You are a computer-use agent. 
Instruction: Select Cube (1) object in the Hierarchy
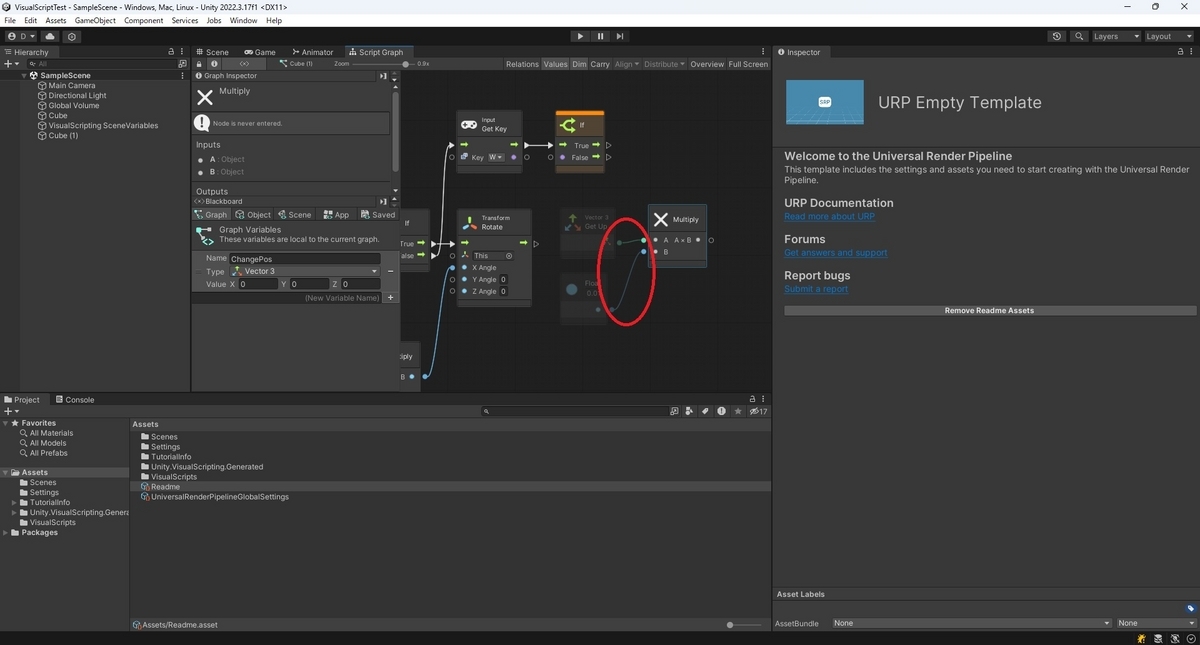click(x=63, y=135)
